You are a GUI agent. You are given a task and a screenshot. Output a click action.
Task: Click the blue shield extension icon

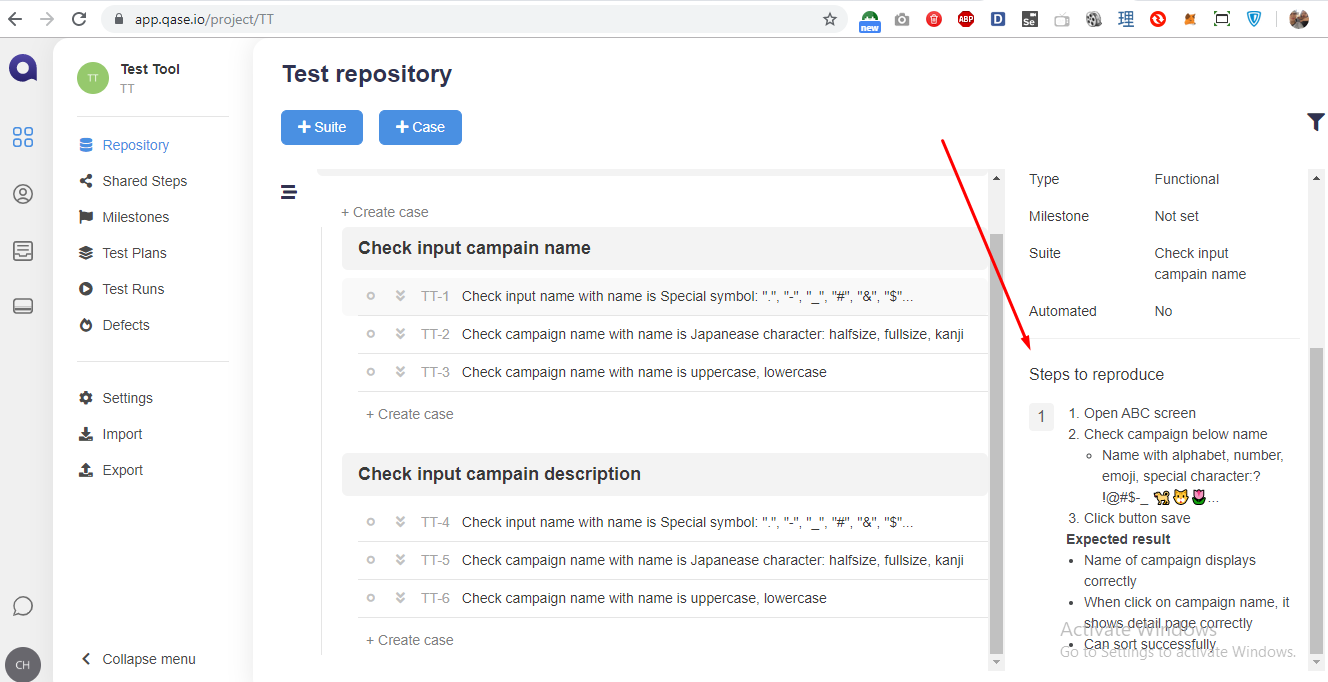1254,19
